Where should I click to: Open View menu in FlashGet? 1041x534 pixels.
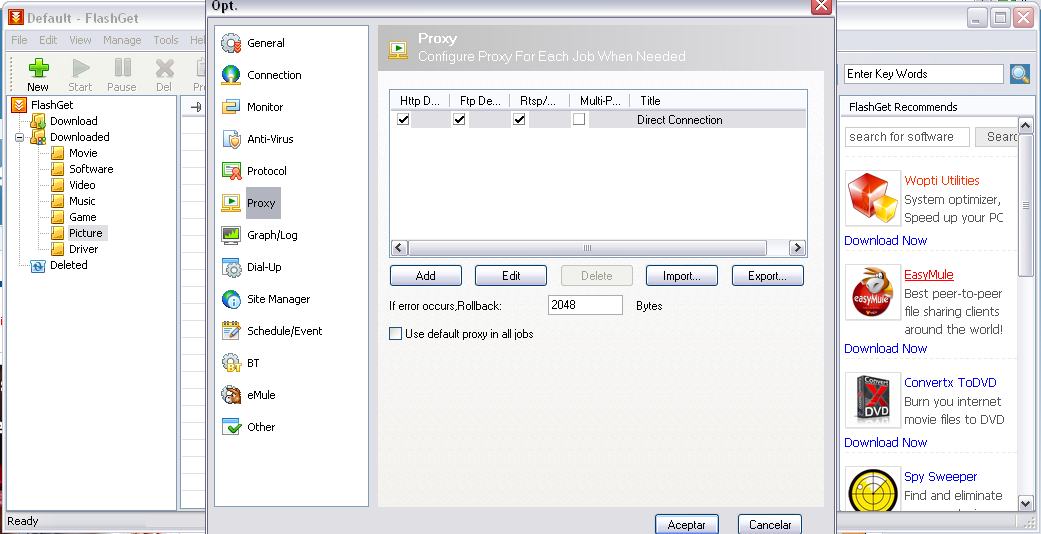[x=80, y=40]
